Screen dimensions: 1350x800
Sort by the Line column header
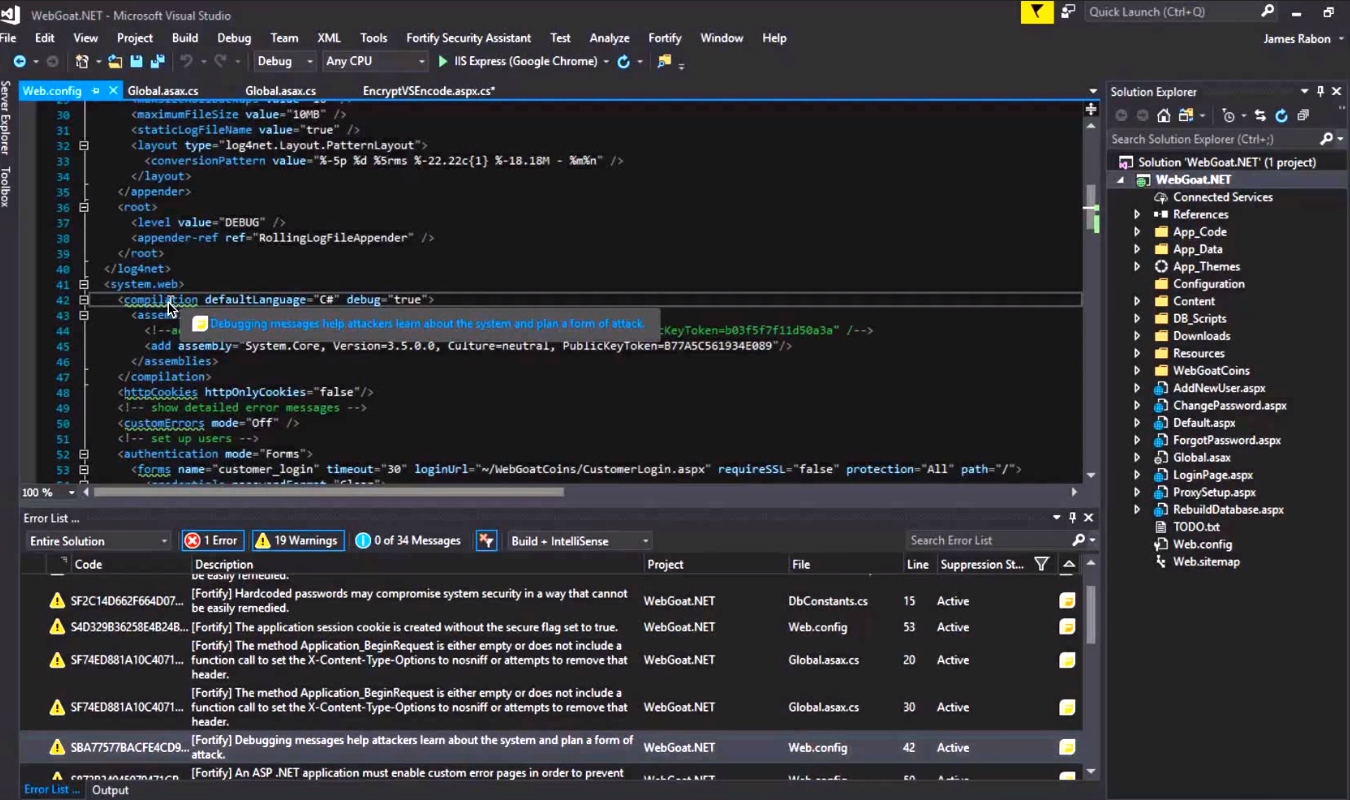pos(918,564)
